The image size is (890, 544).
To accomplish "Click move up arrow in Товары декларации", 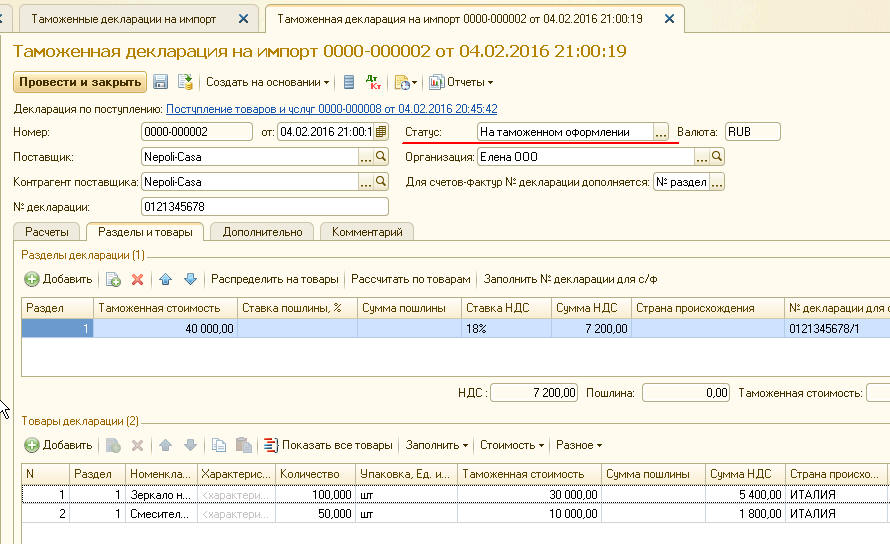I will 165,445.
